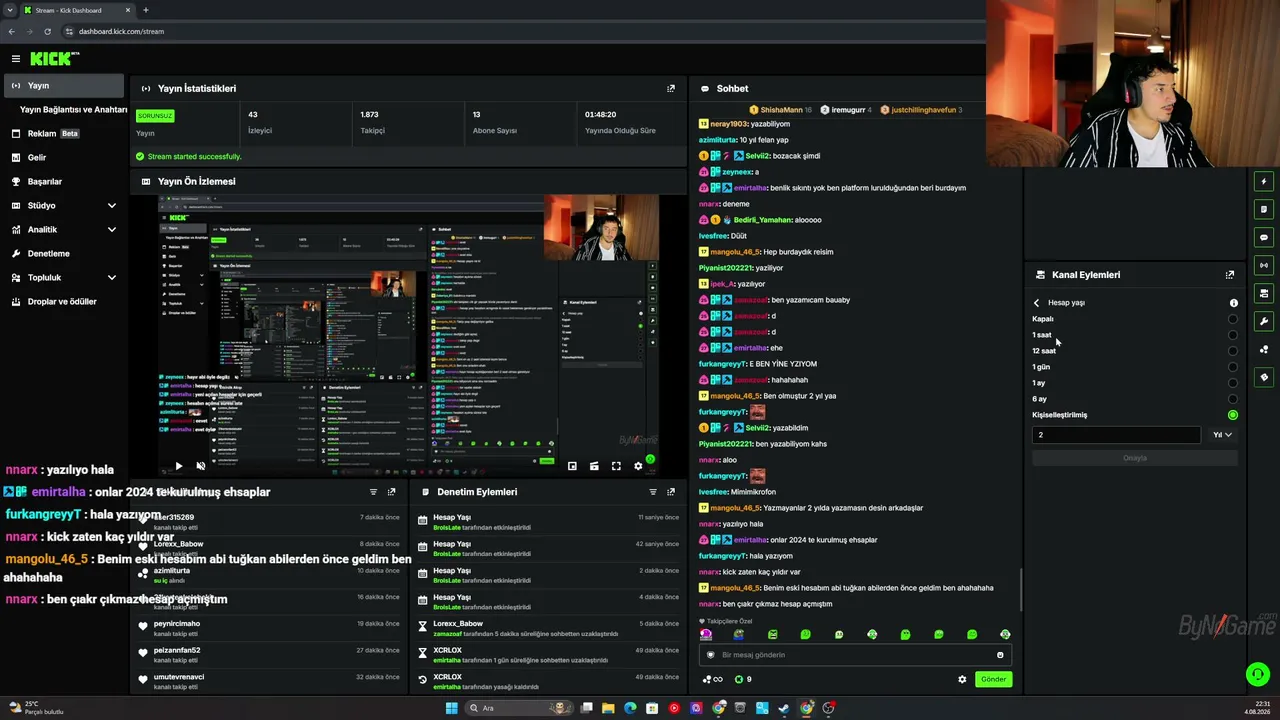
Task: Select the 1 saat radio option
Action: click(1232, 335)
